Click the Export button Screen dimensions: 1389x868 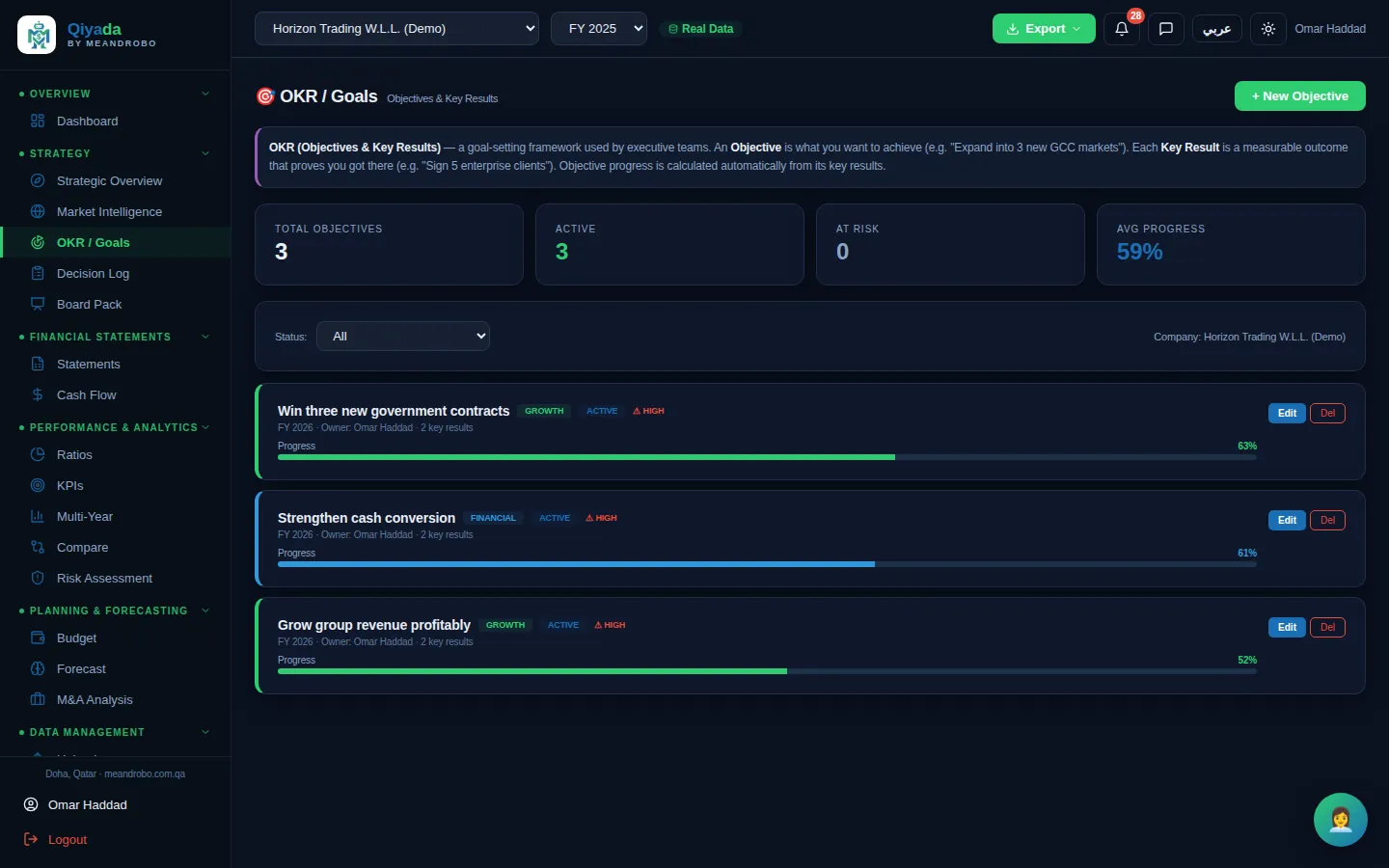1044,29
